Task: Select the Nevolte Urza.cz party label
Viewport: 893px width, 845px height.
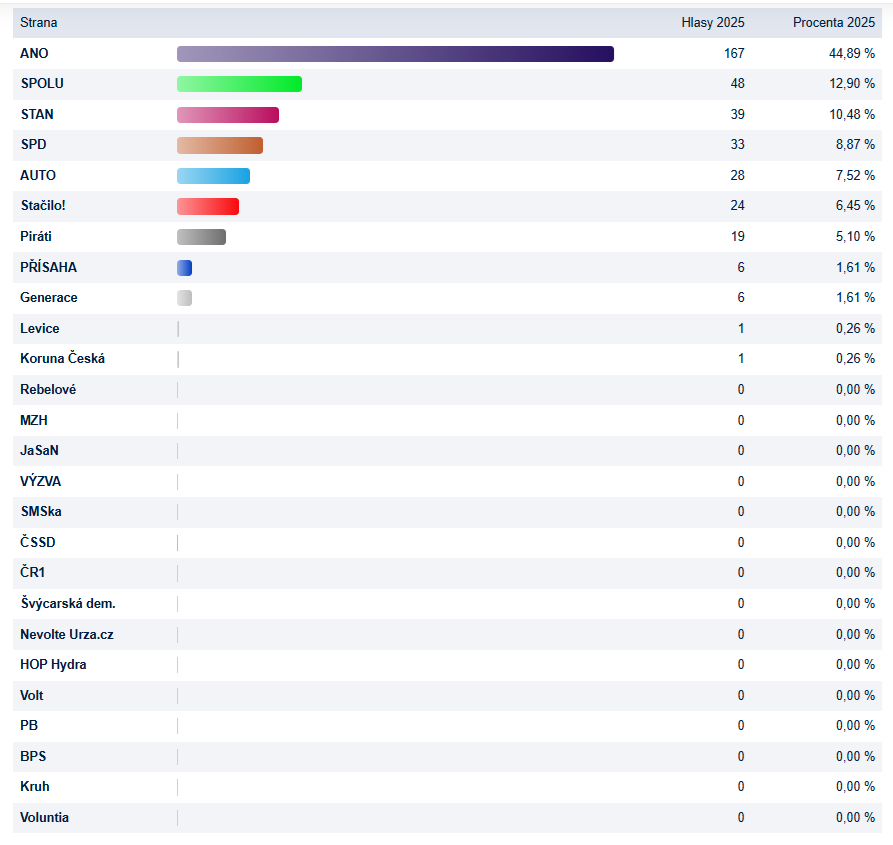Action: pyautogui.click(x=67, y=634)
